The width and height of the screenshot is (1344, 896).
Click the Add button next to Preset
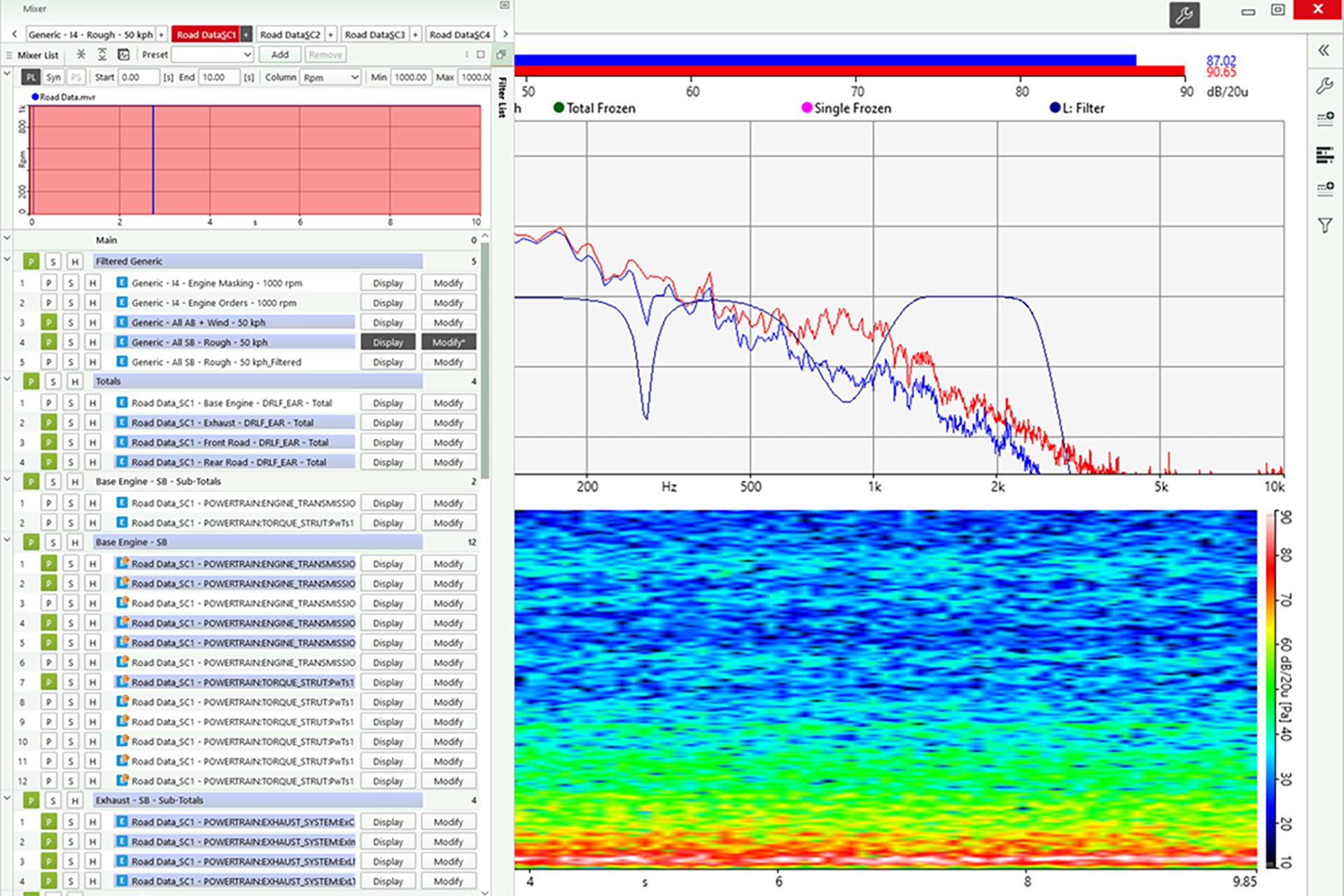click(x=279, y=55)
